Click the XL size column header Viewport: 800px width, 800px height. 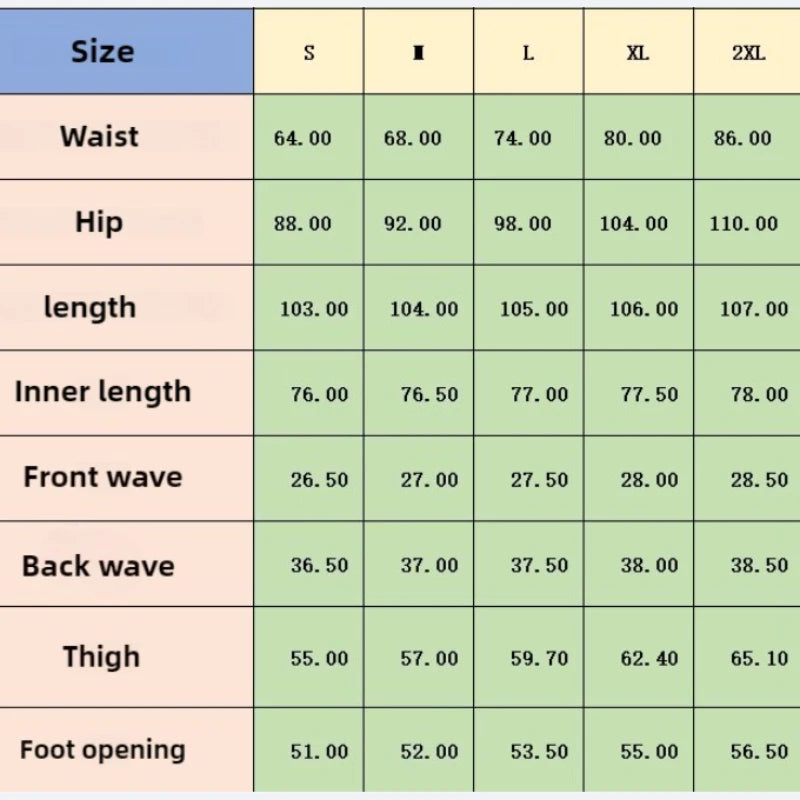[x=638, y=53]
